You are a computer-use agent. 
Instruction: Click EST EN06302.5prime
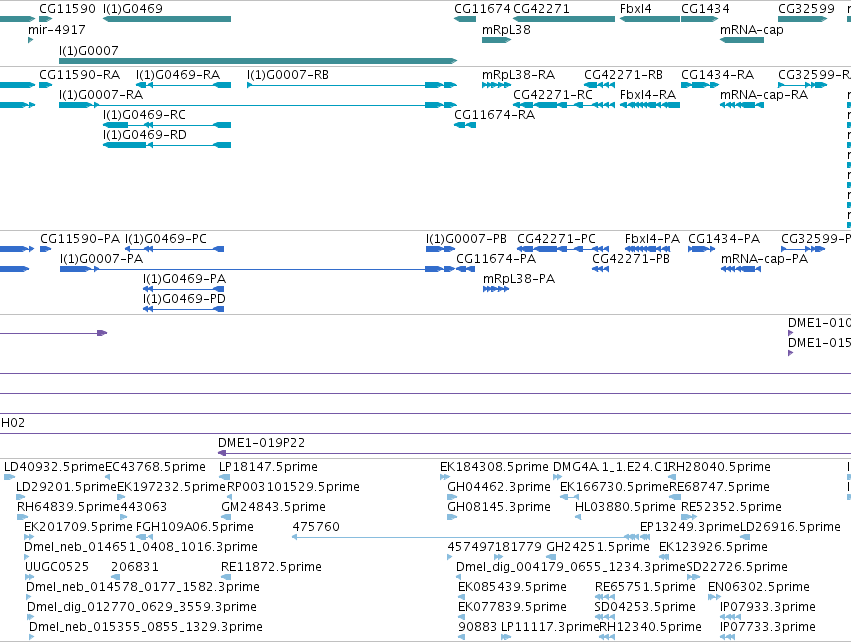tap(759, 587)
